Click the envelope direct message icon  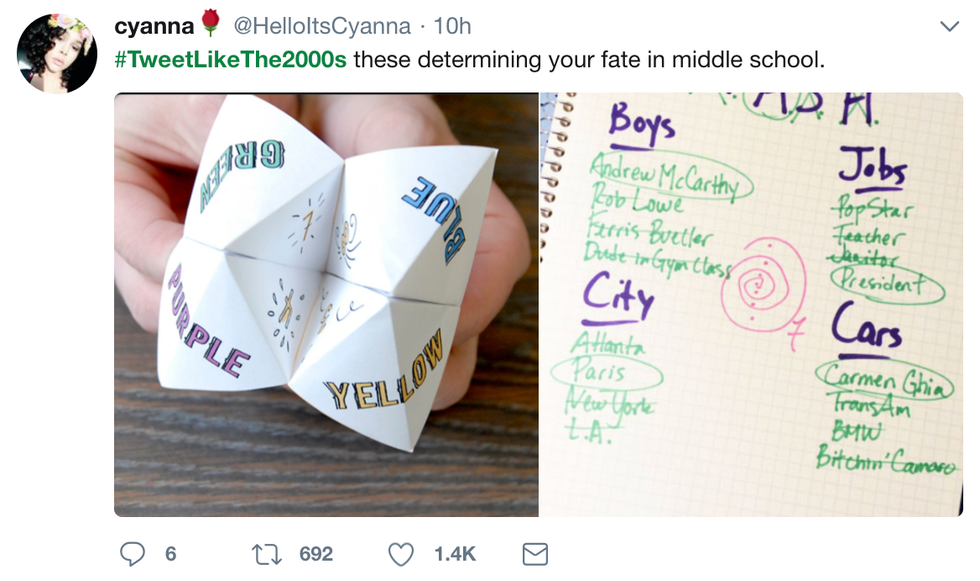point(535,553)
